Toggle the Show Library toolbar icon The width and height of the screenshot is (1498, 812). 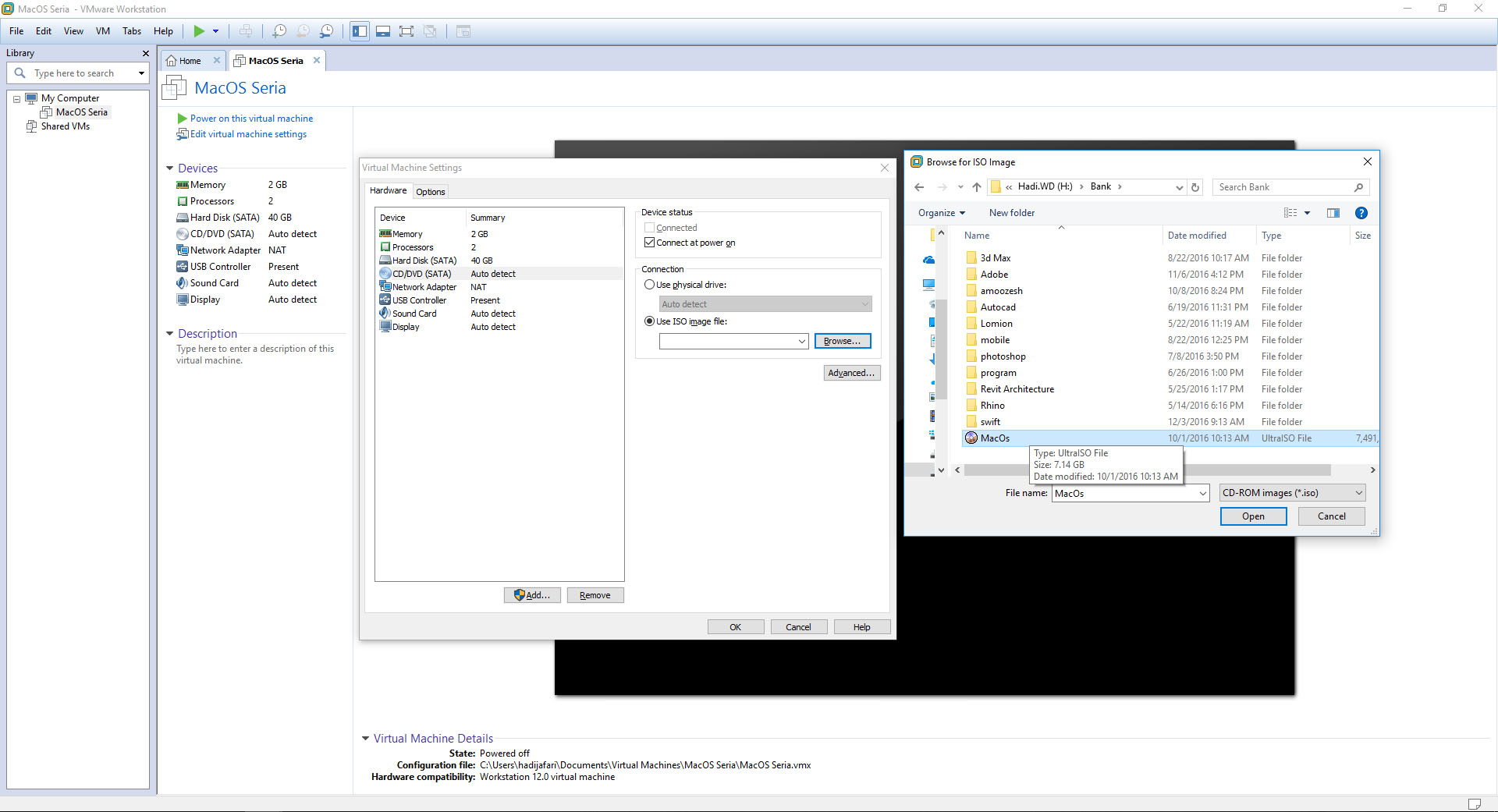click(x=360, y=31)
